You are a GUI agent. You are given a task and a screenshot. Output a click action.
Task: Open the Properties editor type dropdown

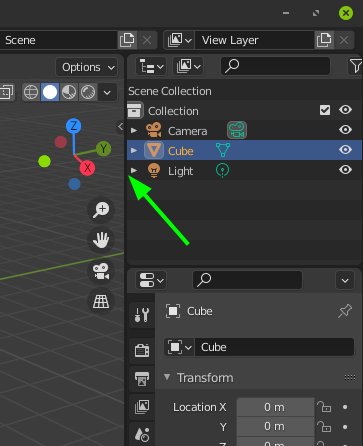point(151,280)
